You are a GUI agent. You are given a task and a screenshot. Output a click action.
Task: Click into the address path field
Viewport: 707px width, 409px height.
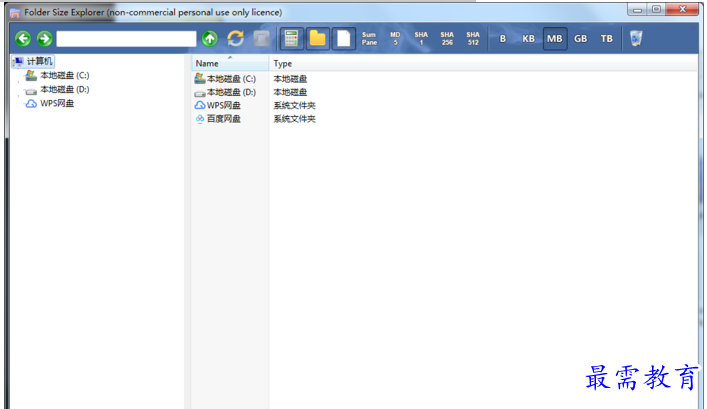pyautogui.click(x=126, y=39)
